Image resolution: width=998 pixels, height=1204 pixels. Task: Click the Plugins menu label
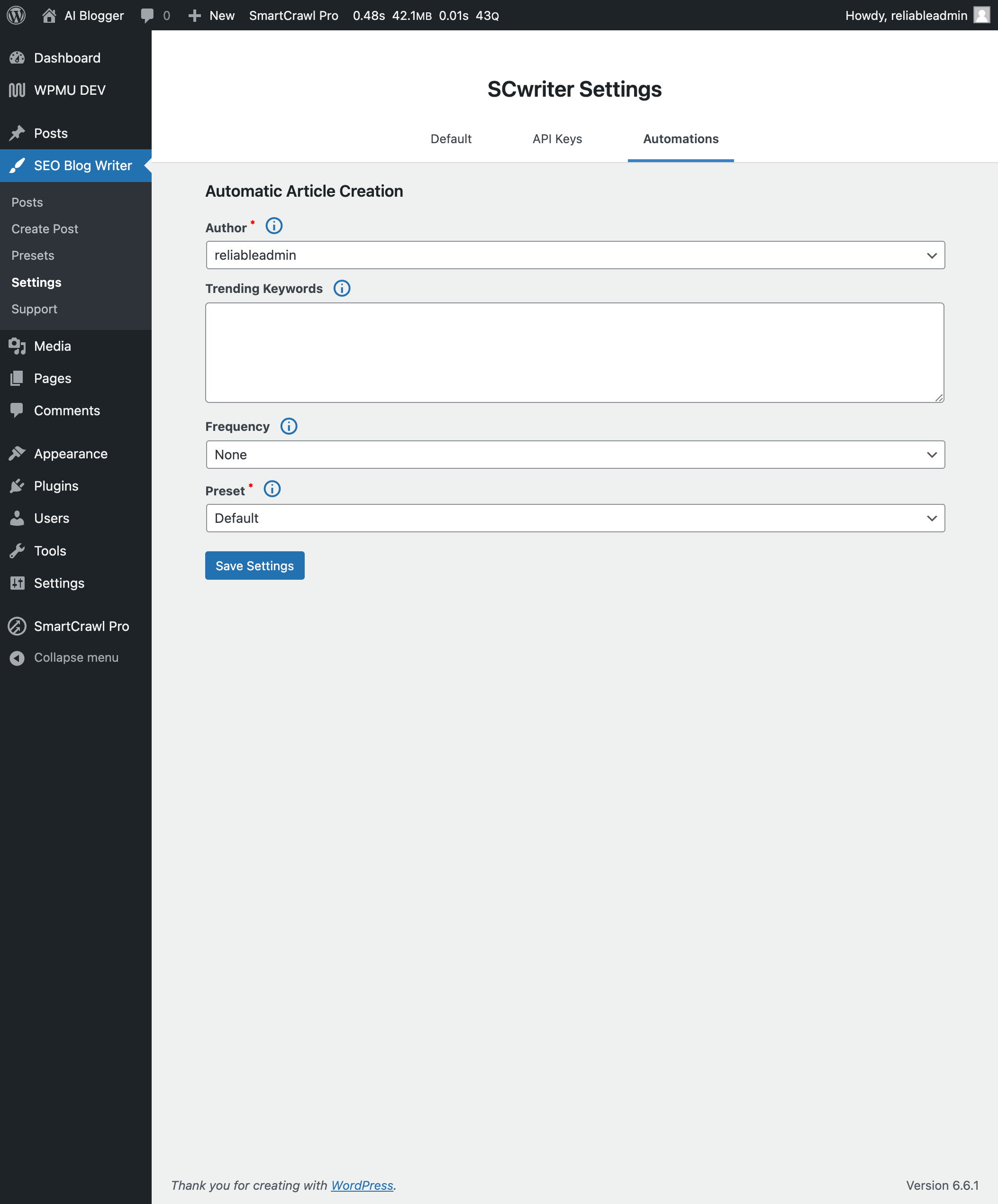pyautogui.click(x=56, y=485)
